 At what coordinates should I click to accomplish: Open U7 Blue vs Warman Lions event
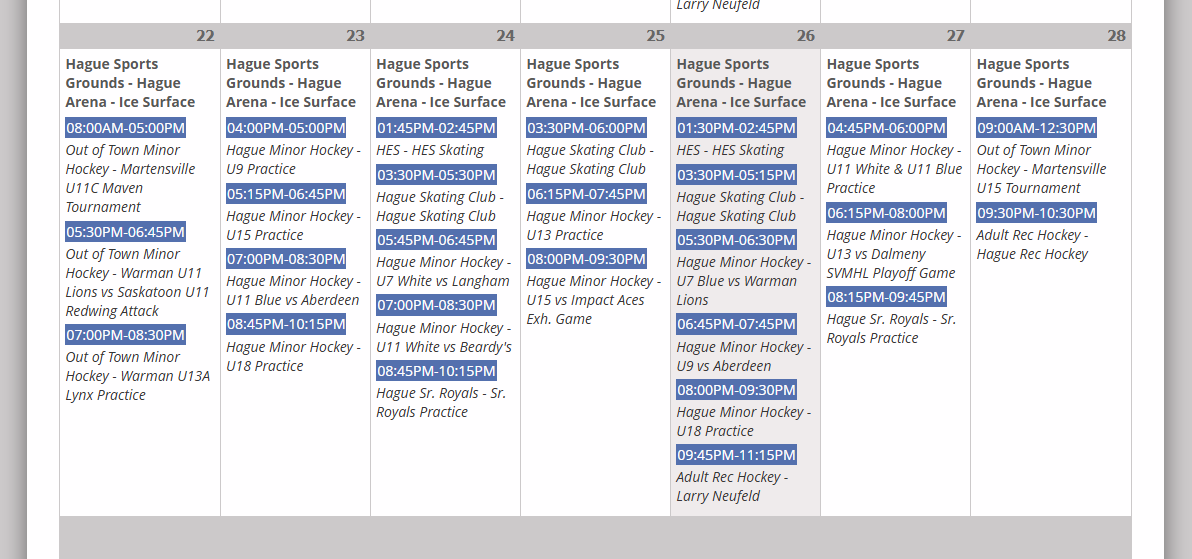(743, 281)
